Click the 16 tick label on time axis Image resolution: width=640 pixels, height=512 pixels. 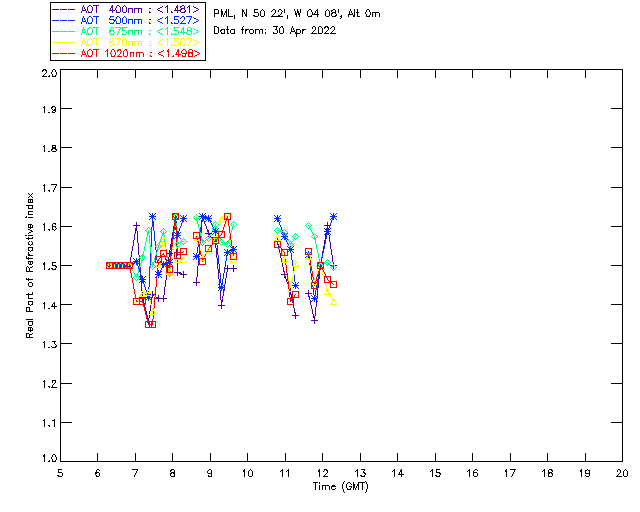472,472
